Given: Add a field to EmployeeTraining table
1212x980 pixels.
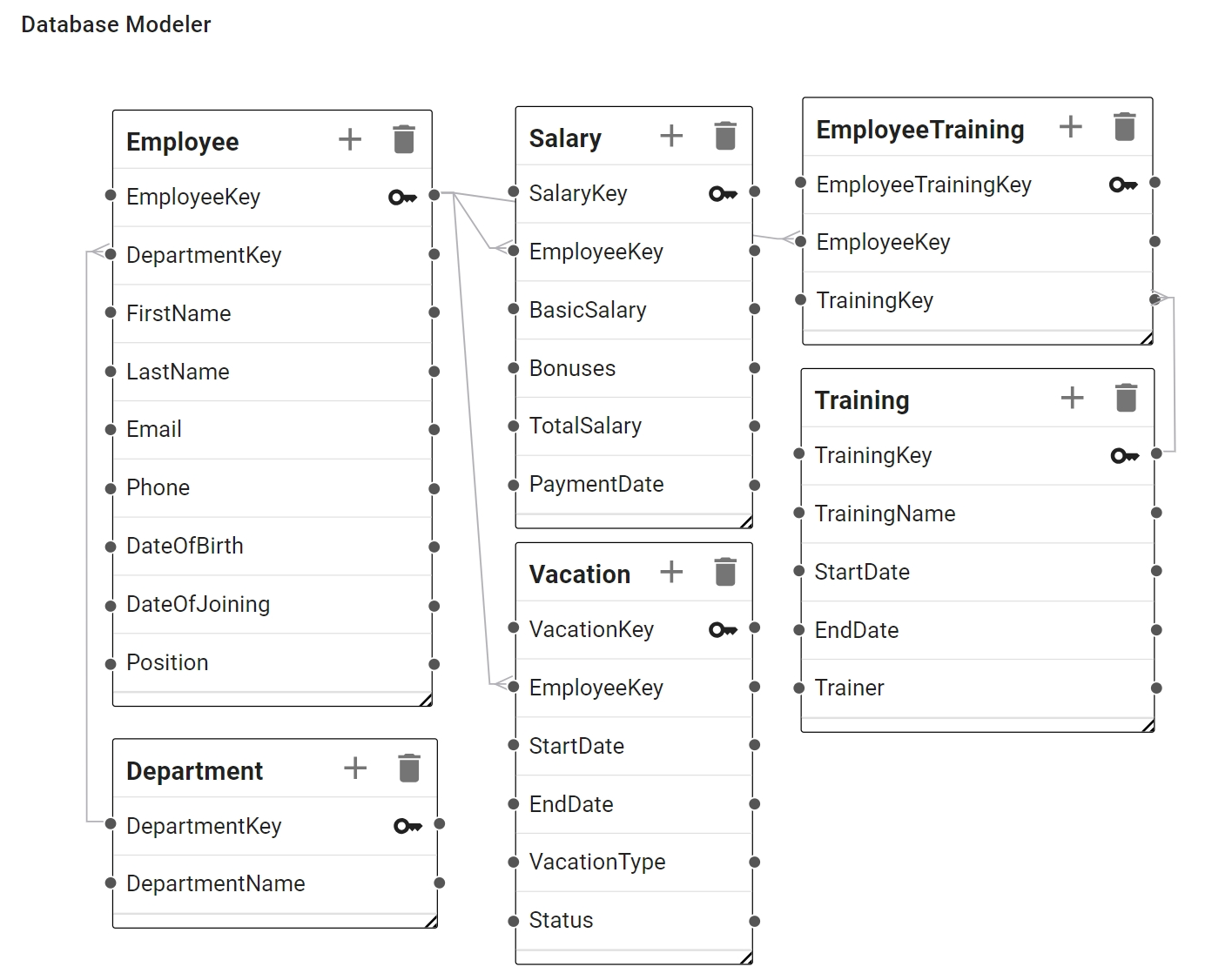Looking at the screenshot, I should point(1070,127).
